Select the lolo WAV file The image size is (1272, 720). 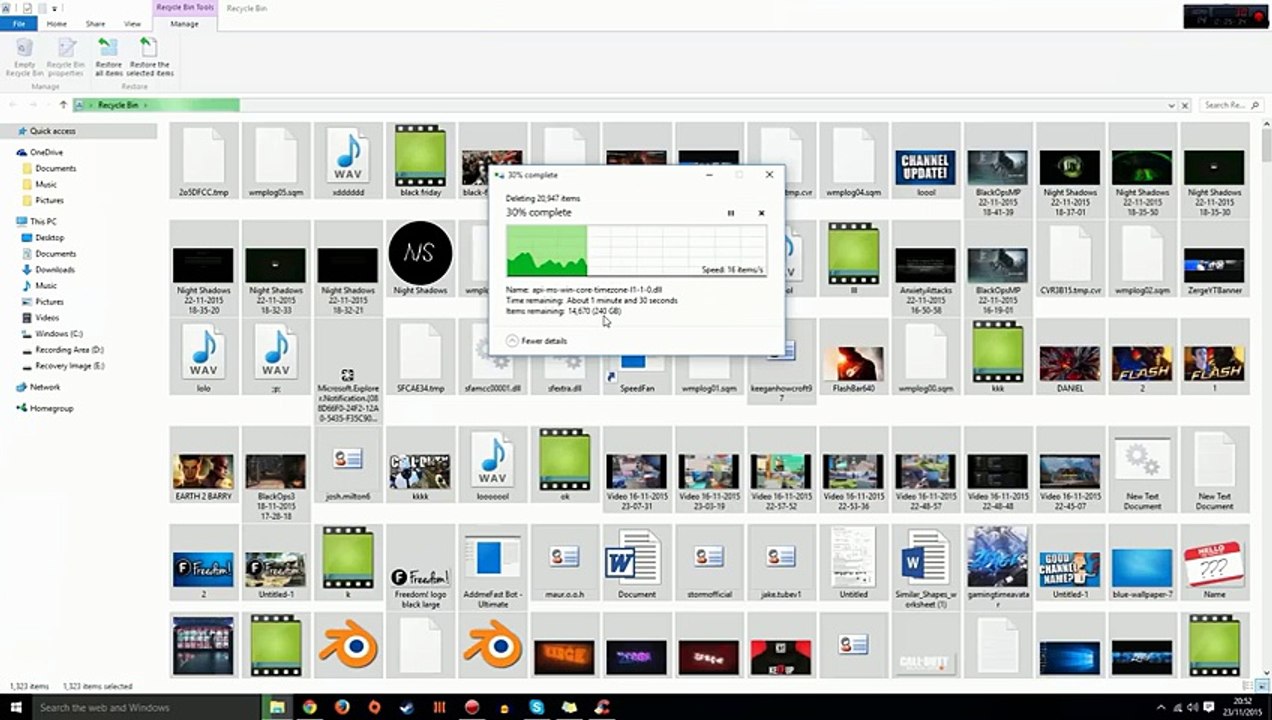pos(204,356)
